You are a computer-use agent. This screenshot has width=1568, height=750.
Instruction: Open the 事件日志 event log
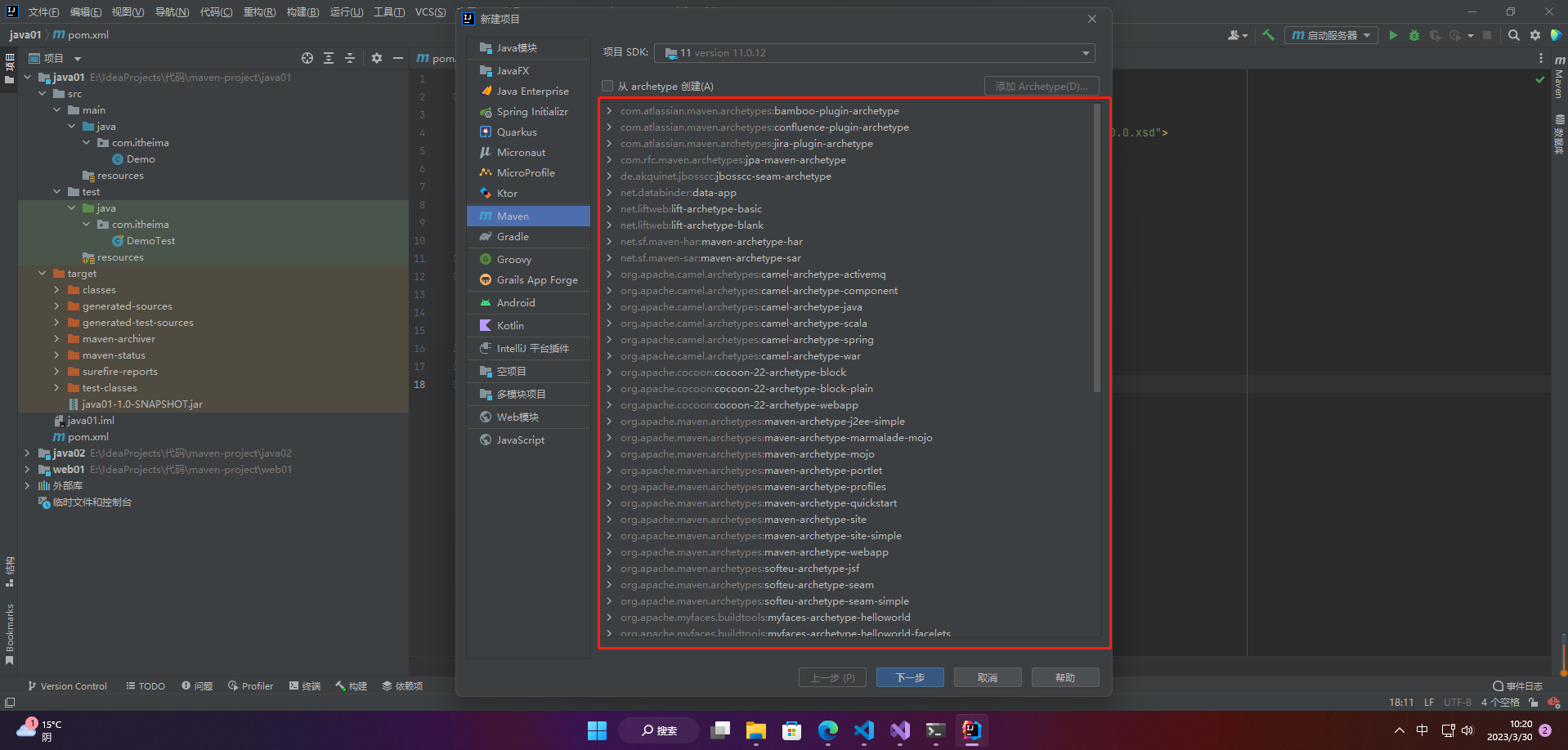pyautogui.click(x=1517, y=686)
